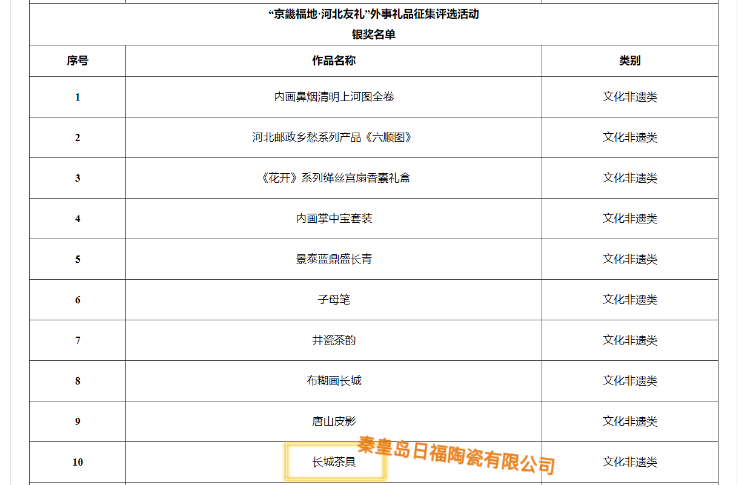Click the cell 景泰蓝鼎盛长青
The image size is (750, 485).
click(x=333, y=259)
